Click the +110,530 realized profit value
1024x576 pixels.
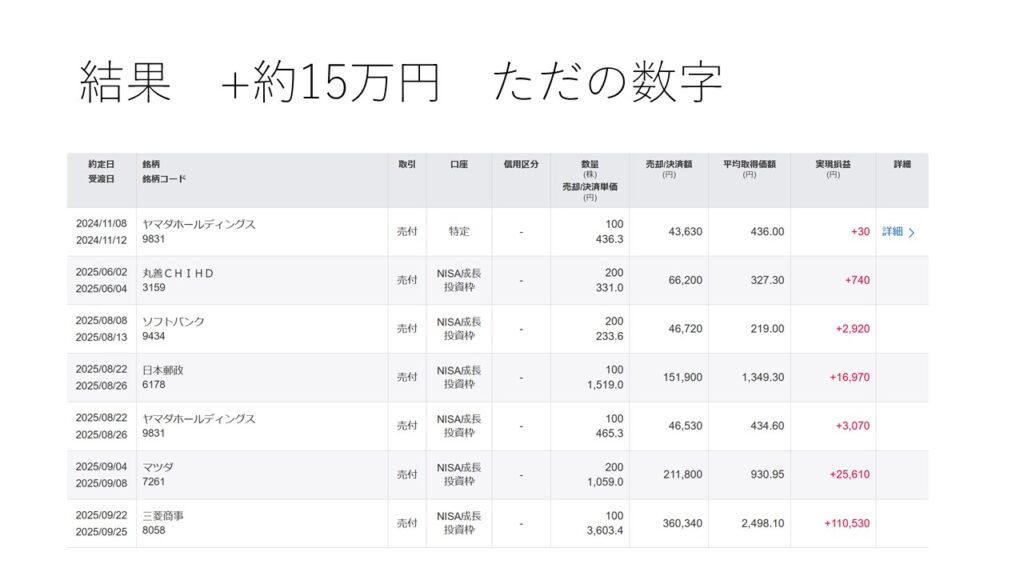(846, 523)
